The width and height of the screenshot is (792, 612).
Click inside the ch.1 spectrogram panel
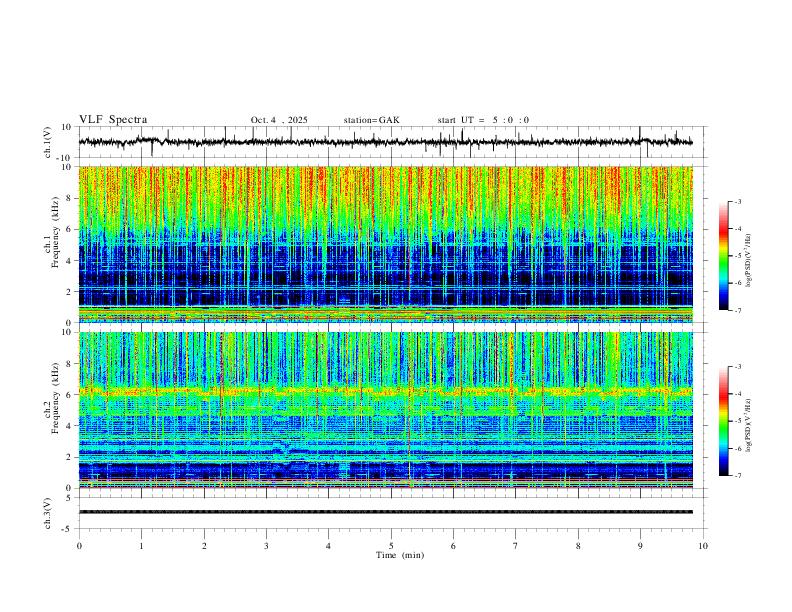click(385, 244)
